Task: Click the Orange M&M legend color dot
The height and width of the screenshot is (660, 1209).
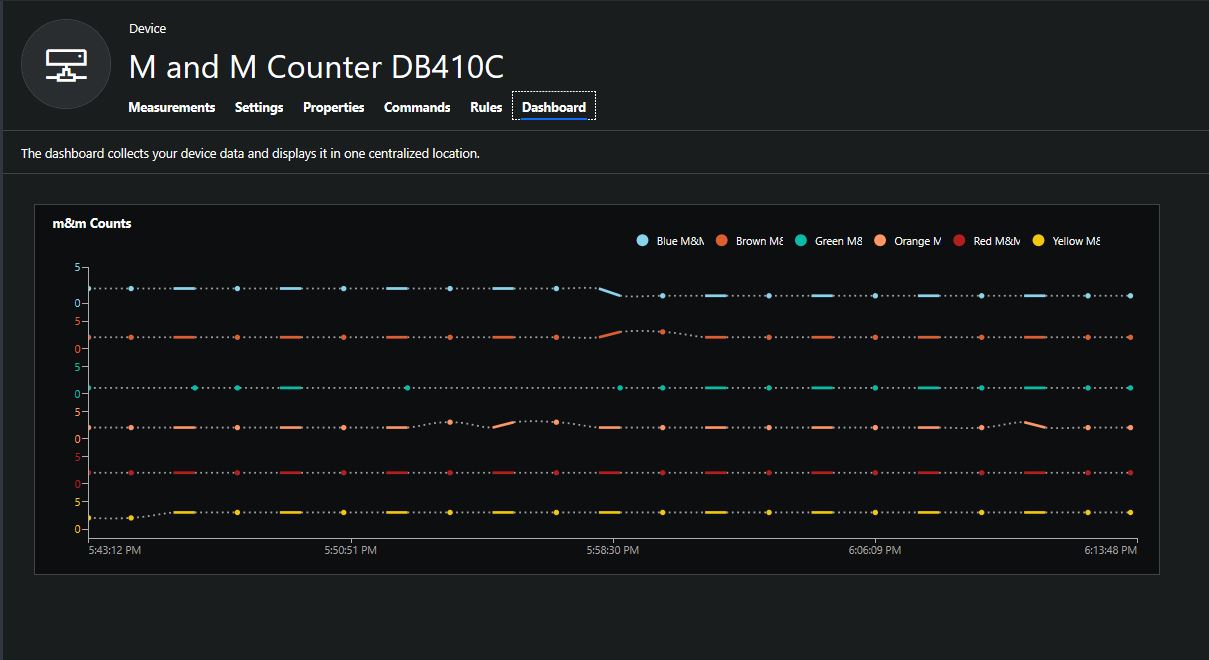Action: coord(880,241)
